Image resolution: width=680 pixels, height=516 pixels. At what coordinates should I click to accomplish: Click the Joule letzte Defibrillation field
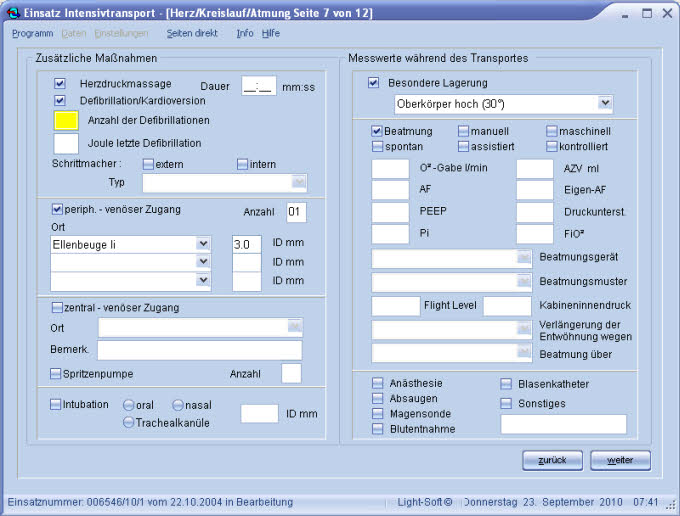point(66,144)
